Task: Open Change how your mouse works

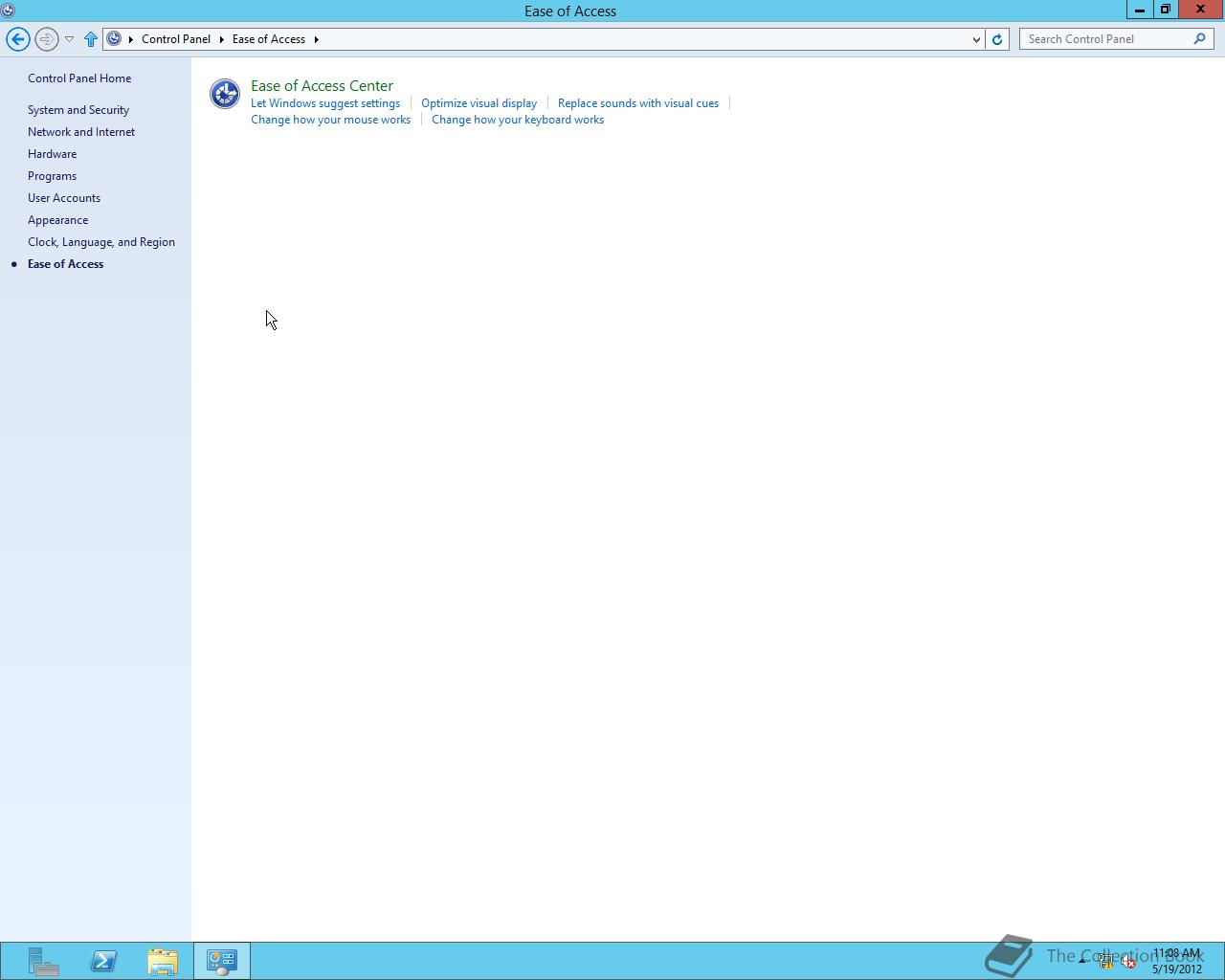Action: 330,120
